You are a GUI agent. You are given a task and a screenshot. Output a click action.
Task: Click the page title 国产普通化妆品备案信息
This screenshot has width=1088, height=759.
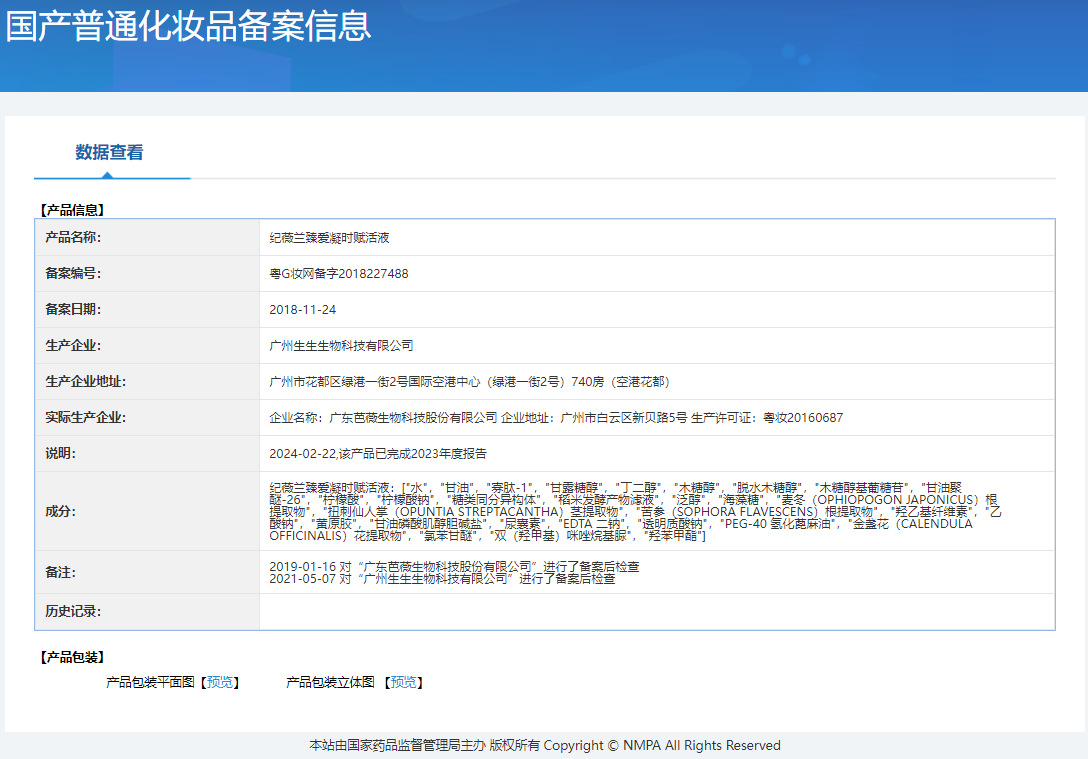[189, 26]
